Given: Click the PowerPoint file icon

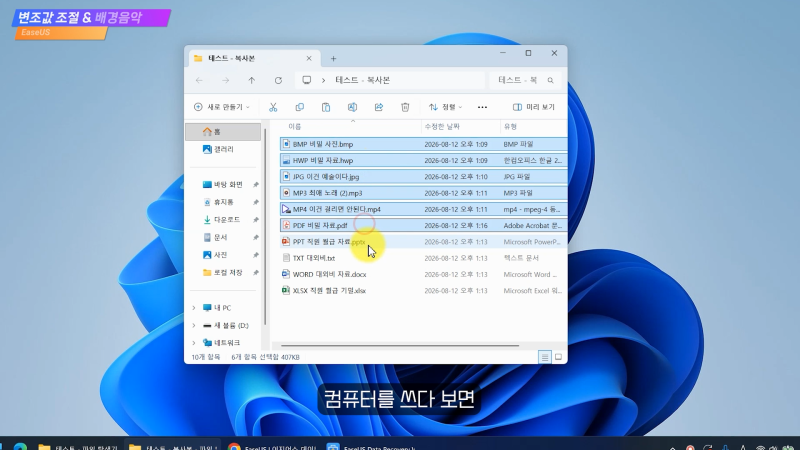Looking at the screenshot, I should click(286, 241).
